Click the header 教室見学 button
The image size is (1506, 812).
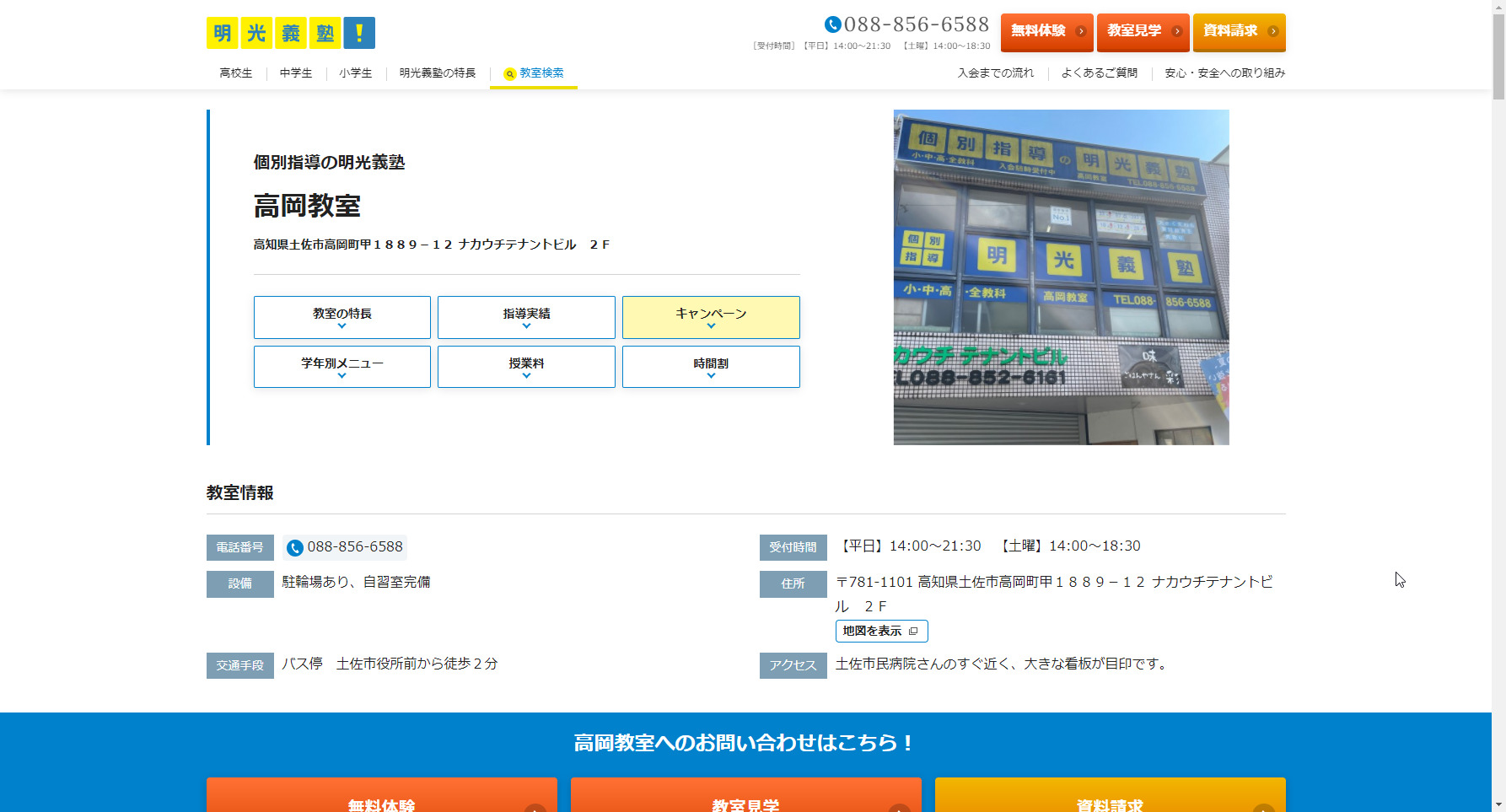tap(1143, 32)
